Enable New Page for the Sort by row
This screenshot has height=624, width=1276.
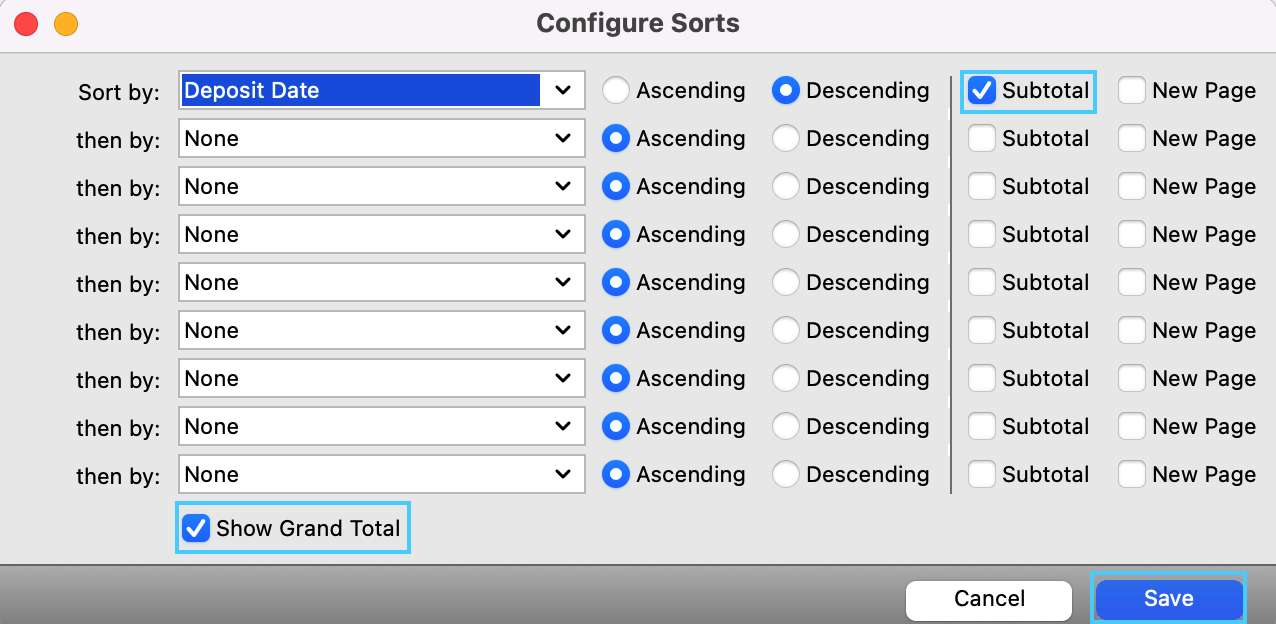(x=1132, y=90)
